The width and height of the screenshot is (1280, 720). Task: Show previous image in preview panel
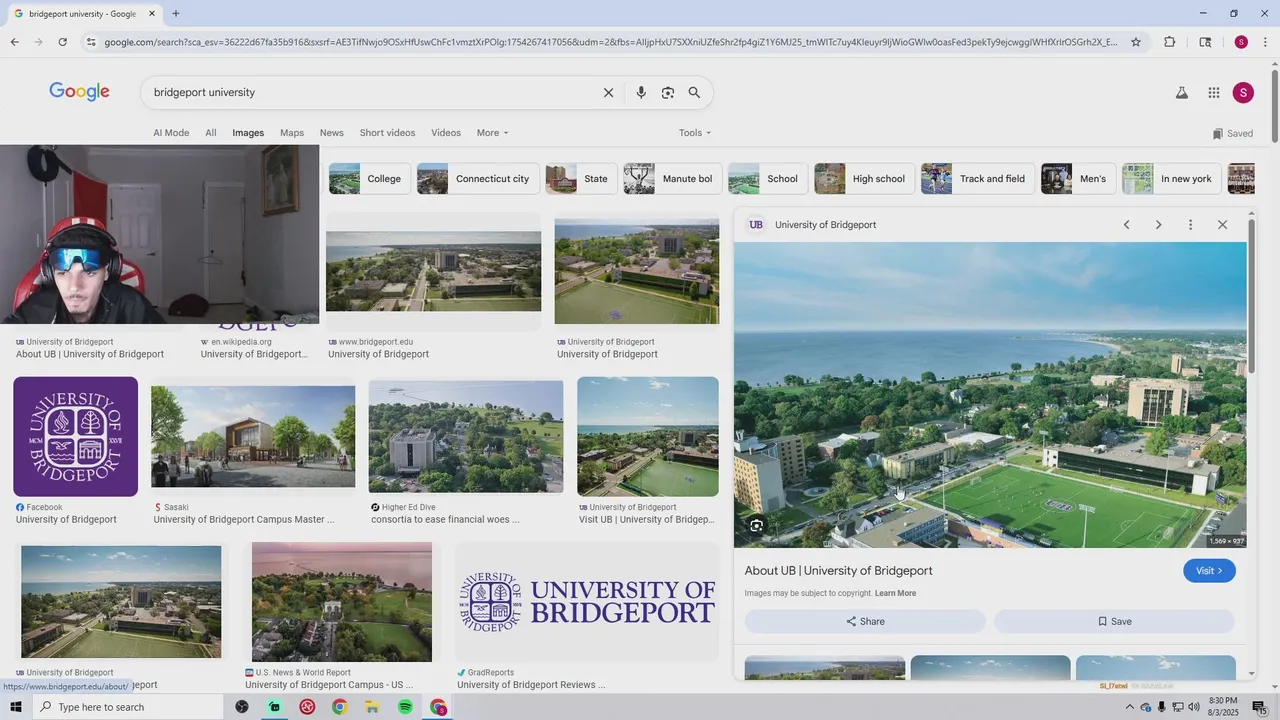[1126, 225]
